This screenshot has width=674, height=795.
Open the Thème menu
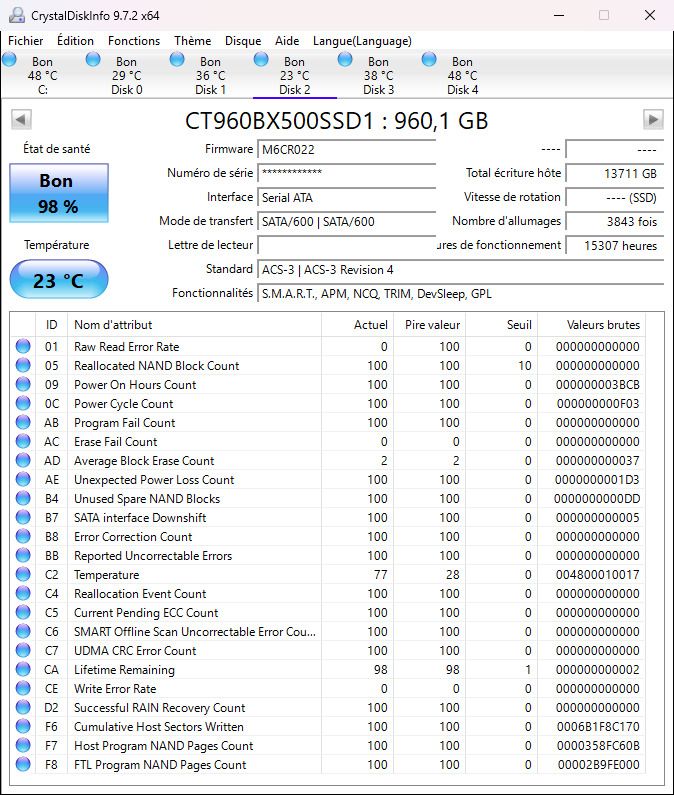point(192,41)
